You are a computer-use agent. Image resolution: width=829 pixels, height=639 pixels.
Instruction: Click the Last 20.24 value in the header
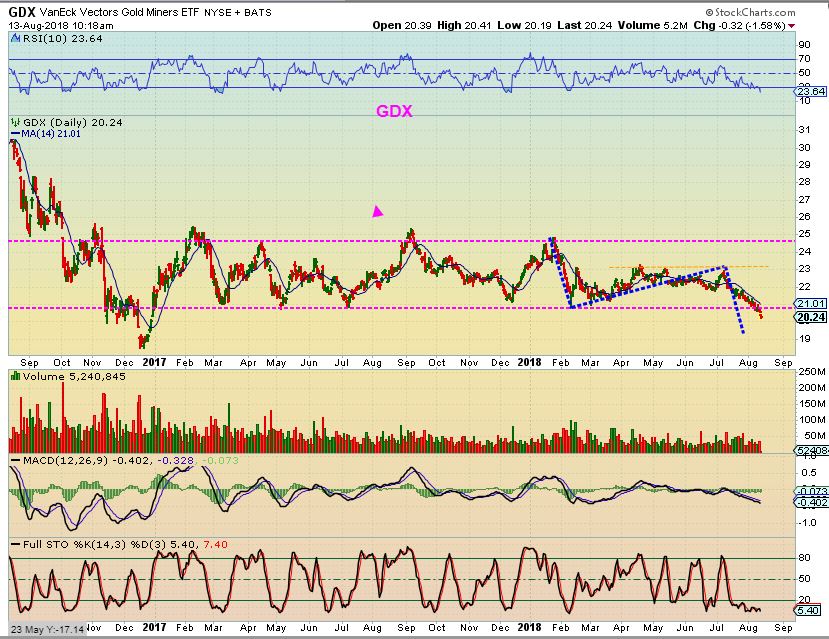click(x=583, y=25)
